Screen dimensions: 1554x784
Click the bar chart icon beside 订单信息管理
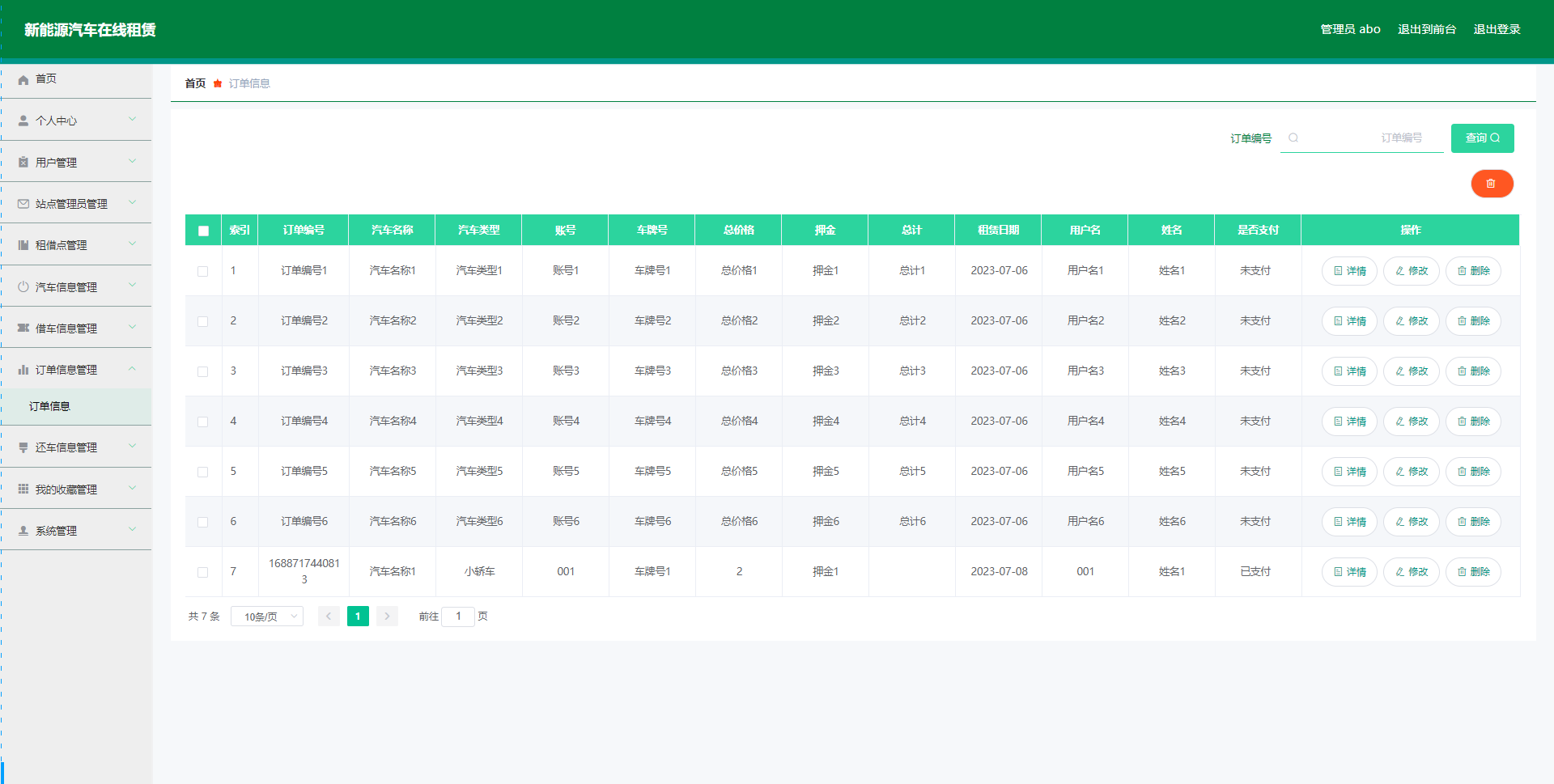[x=23, y=370]
